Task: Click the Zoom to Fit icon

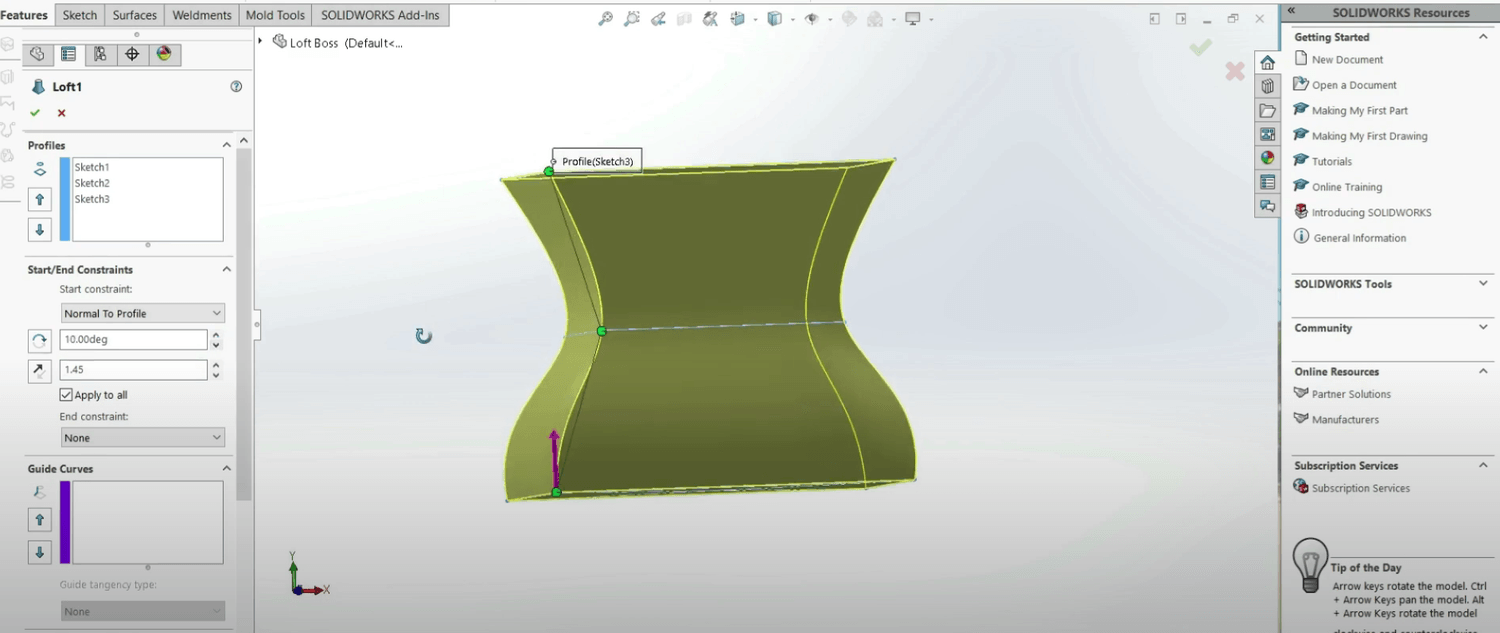Action: pyautogui.click(x=605, y=19)
